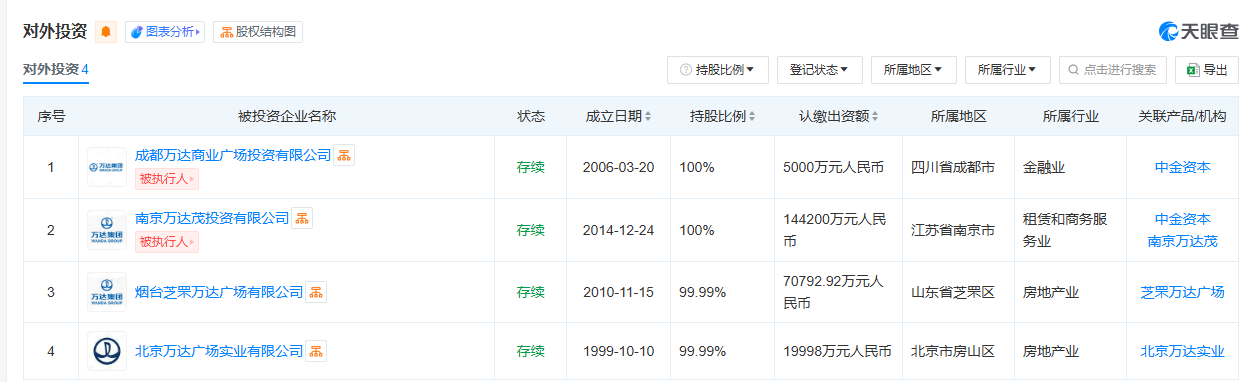Open 成都万达商业广场投资有限公司 company link
This screenshot has width=1250, height=382.
pos(233,155)
